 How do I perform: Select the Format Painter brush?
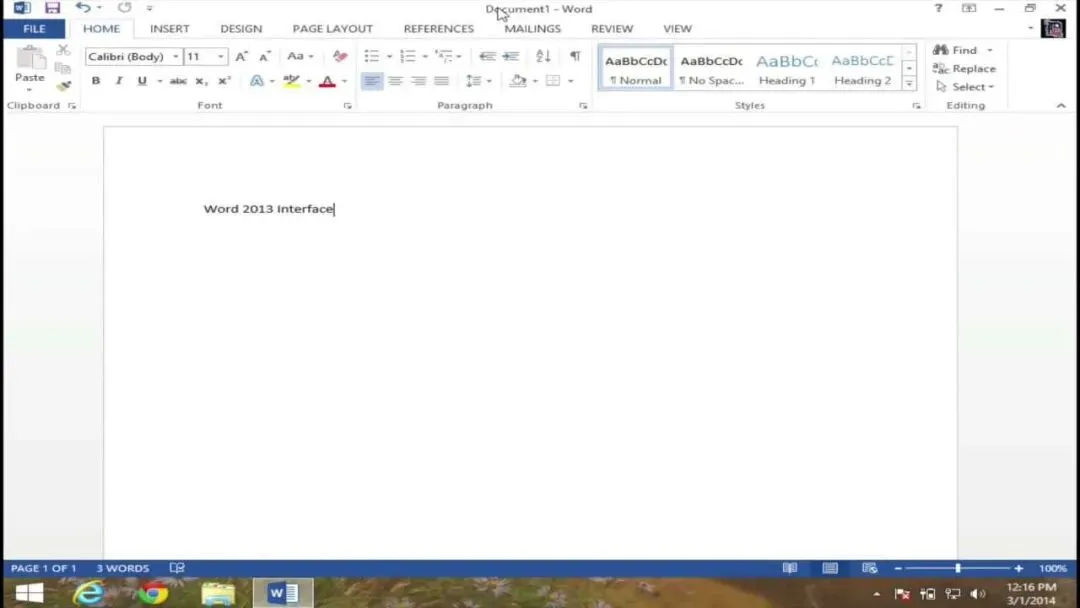(x=63, y=86)
